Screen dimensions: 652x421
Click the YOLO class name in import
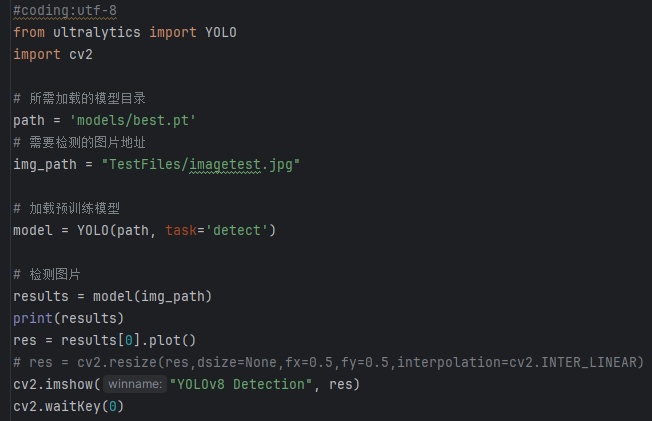(220, 33)
